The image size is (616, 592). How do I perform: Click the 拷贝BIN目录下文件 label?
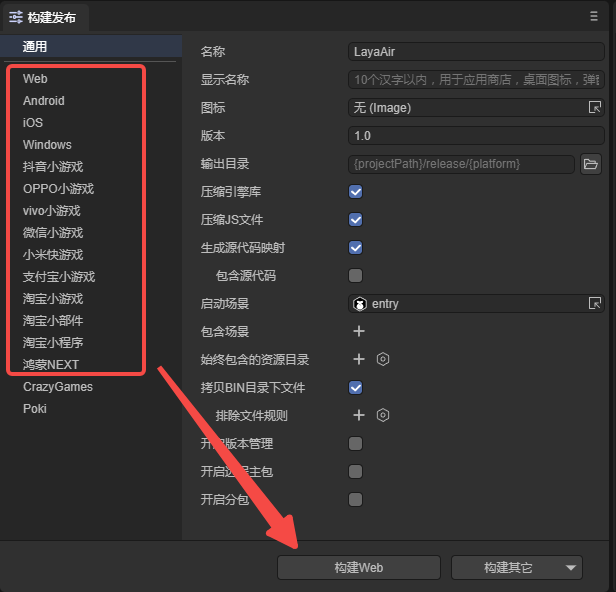tap(253, 387)
